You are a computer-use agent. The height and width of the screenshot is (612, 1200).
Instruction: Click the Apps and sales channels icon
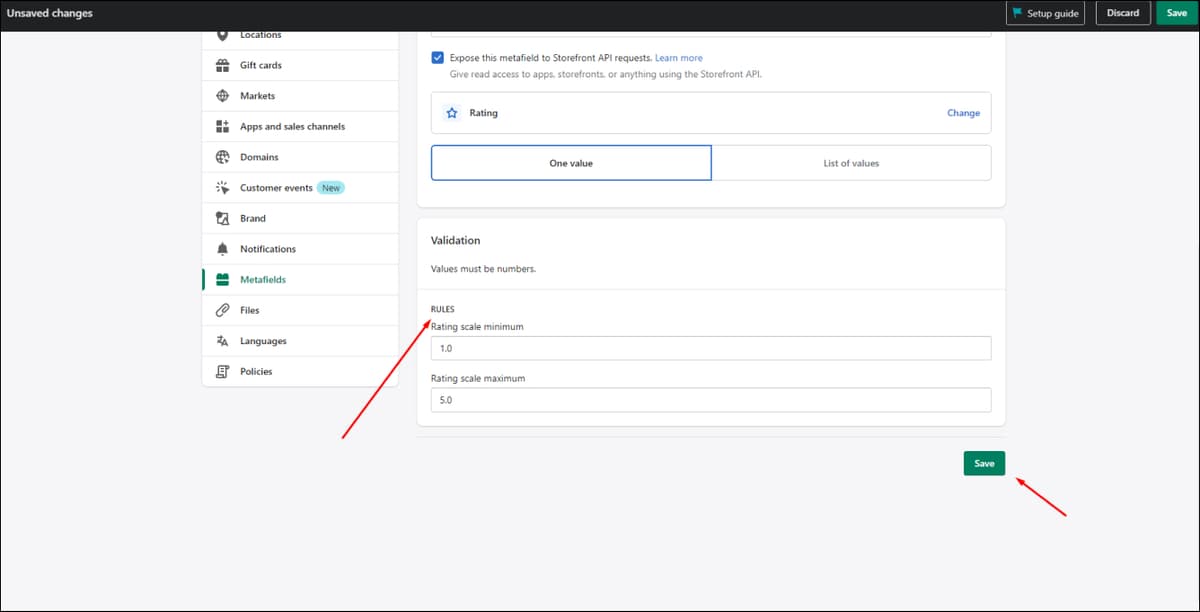(222, 127)
